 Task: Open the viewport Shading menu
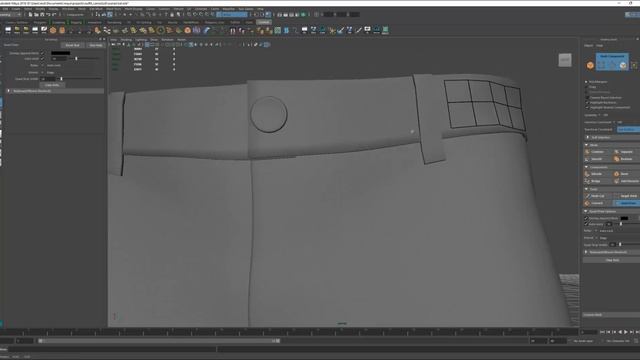coord(126,40)
